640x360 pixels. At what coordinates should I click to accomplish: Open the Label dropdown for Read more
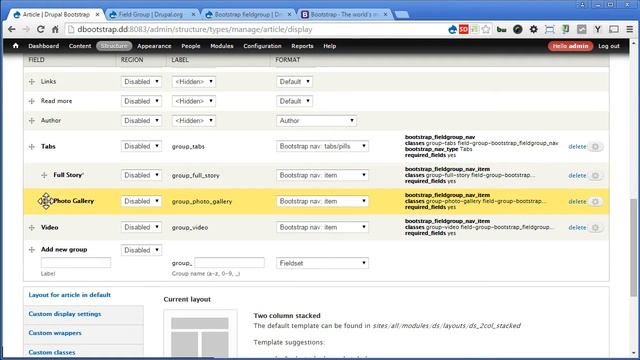193,101
